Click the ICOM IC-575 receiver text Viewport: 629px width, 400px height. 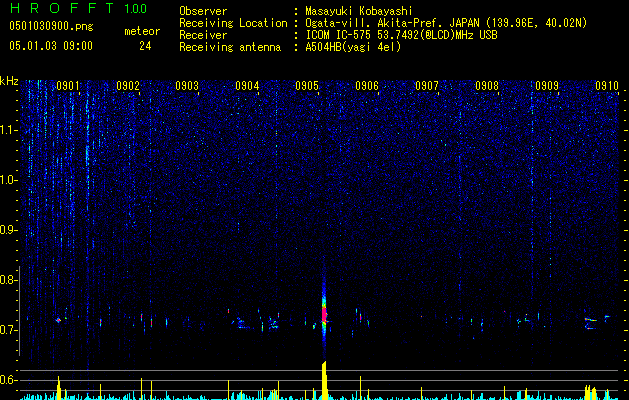pos(401,35)
